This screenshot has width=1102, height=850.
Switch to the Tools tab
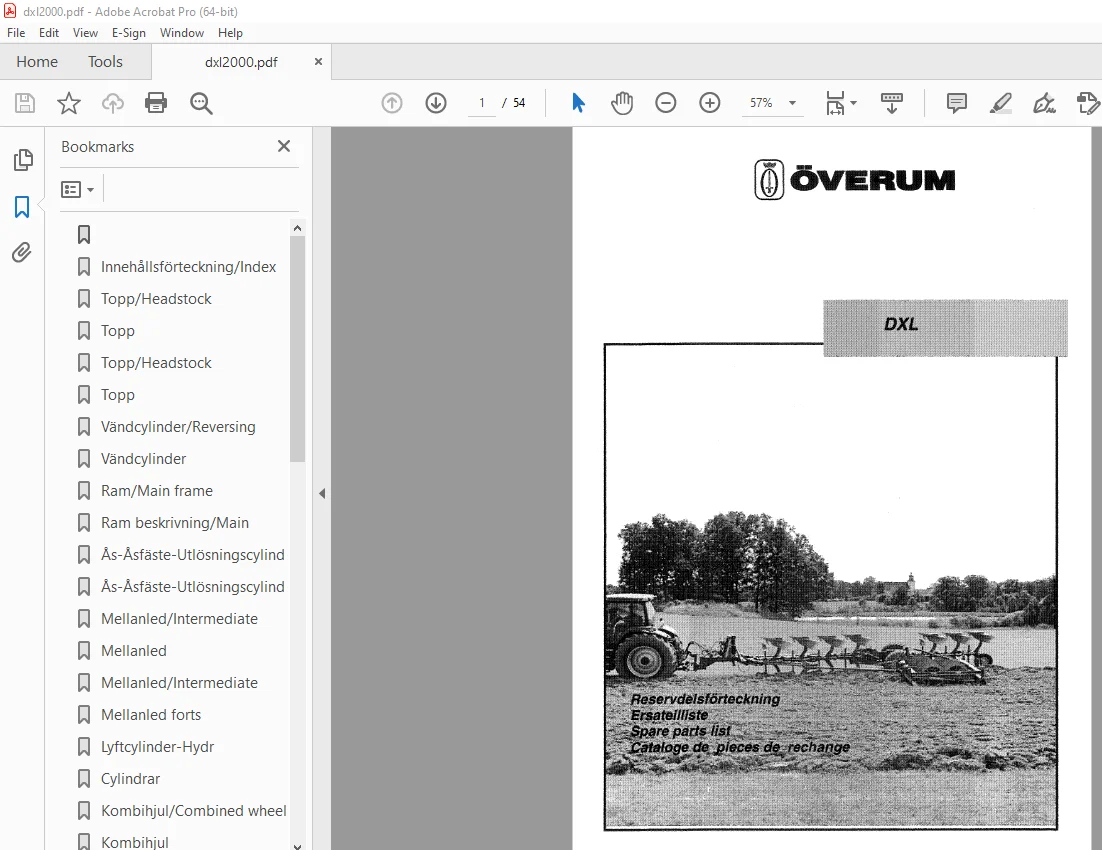tap(105, 62)
